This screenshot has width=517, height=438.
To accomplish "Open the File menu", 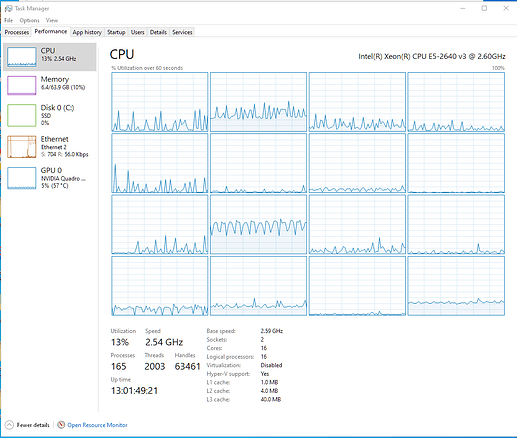I will coord(9,20).
